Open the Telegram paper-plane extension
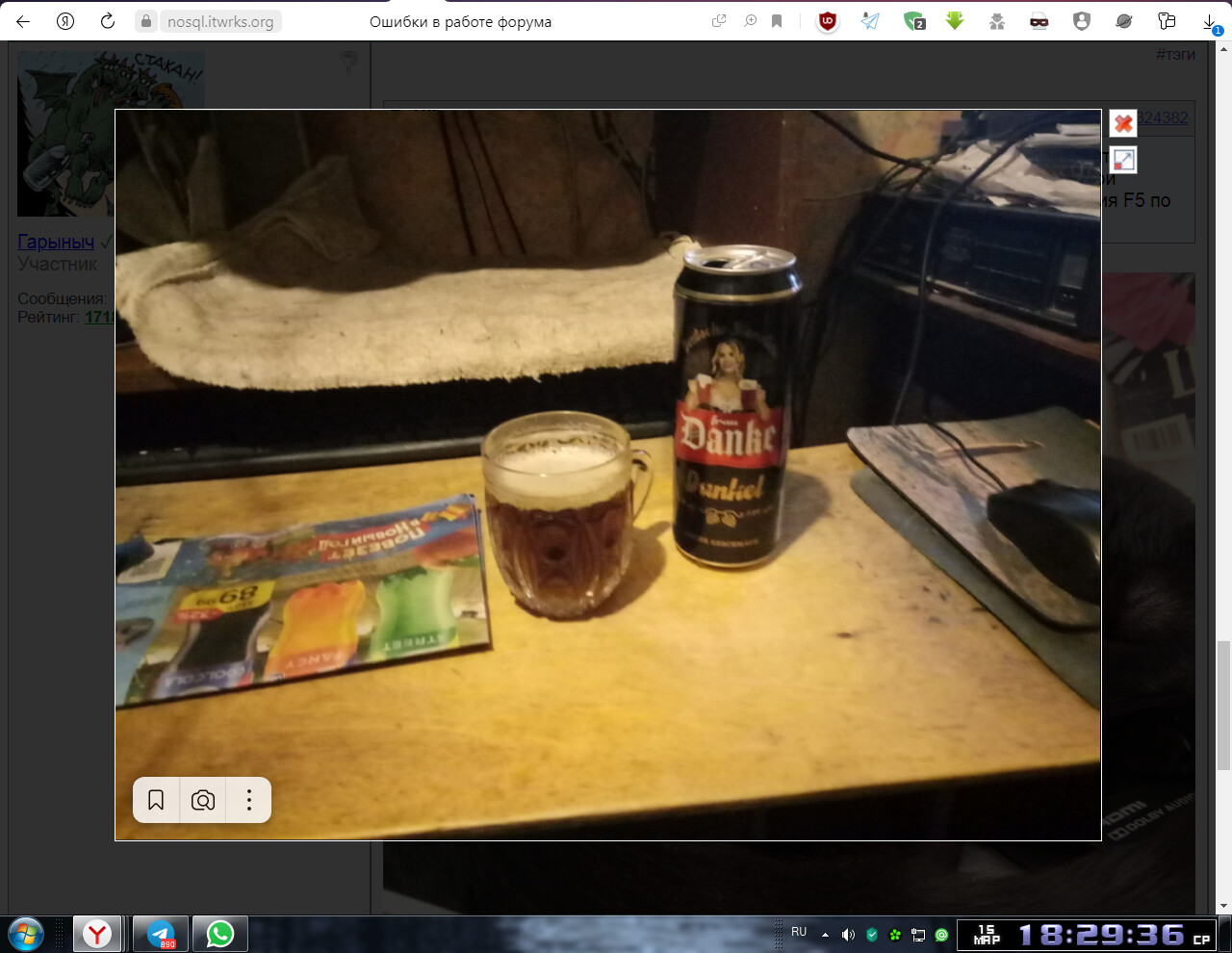The image size is (1232, 953). coord(870,21)
